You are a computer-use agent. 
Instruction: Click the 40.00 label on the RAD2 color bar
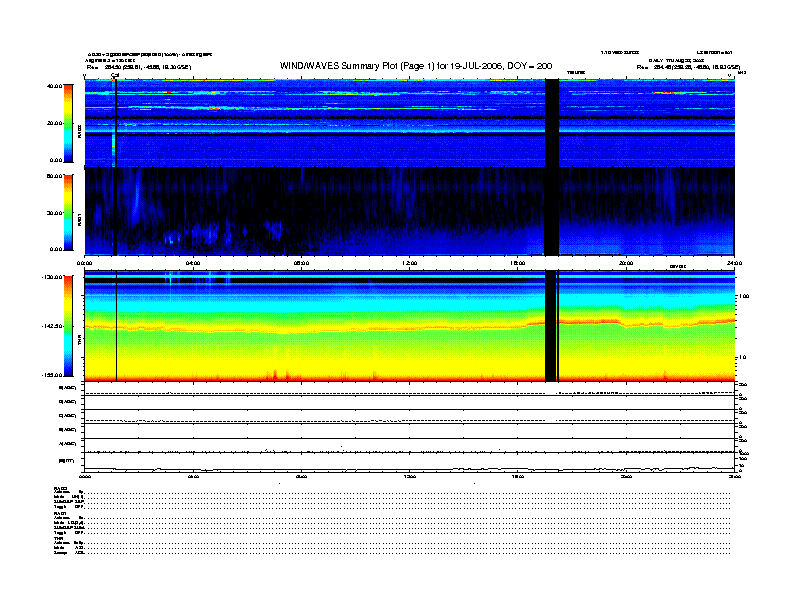click(x=54, y=86)
